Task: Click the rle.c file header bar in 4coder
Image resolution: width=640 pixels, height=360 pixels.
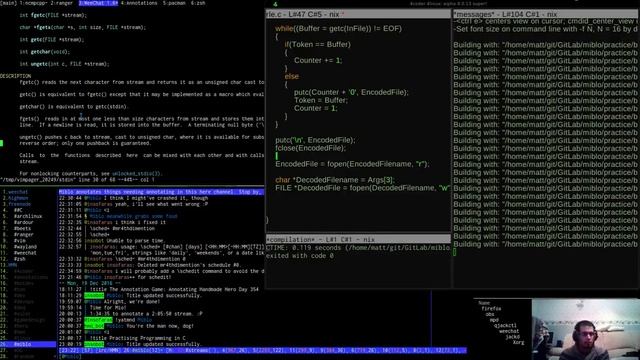Action: tap(358, 14)
